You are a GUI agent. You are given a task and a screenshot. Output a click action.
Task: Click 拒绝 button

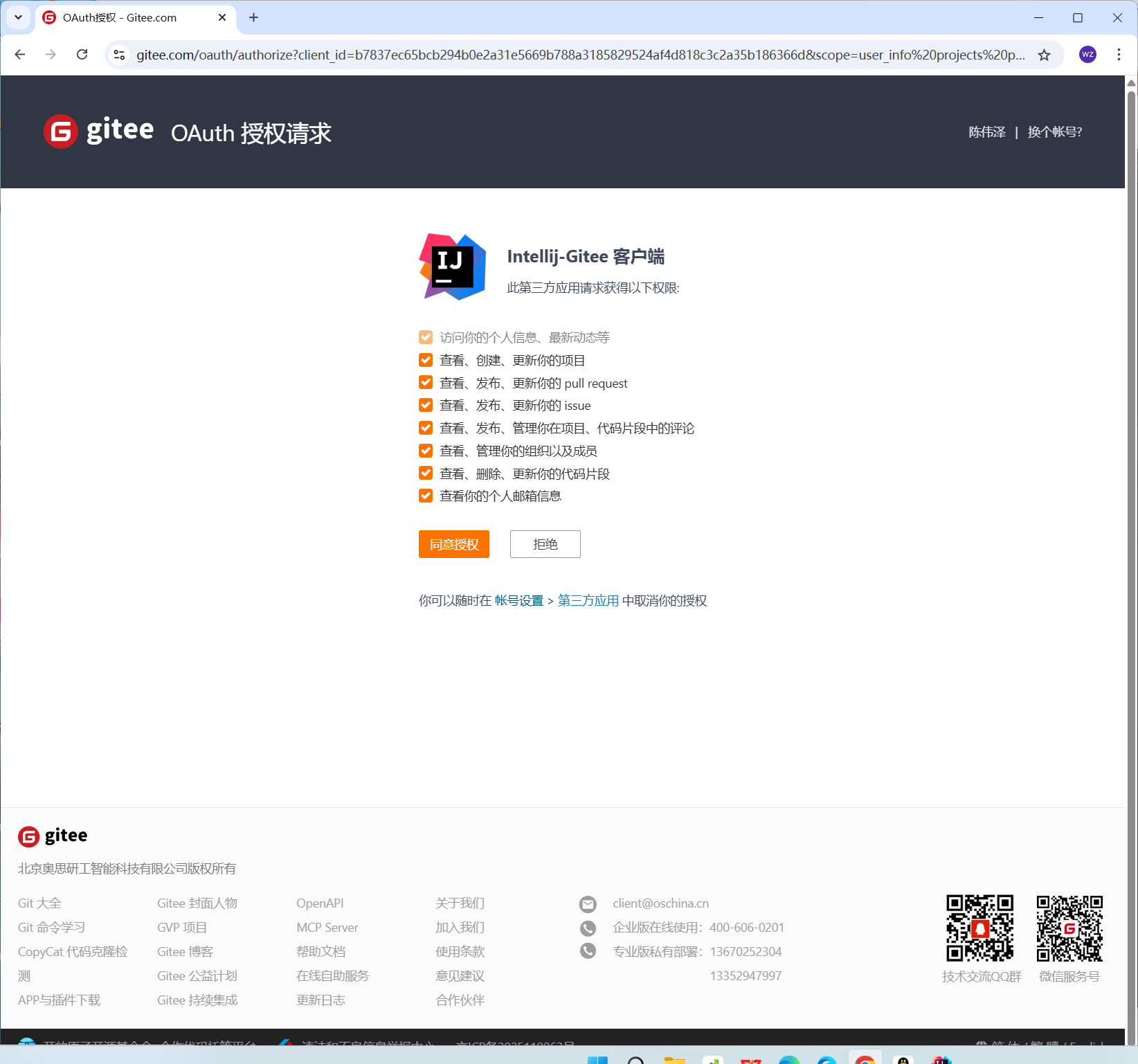point(545,544)
